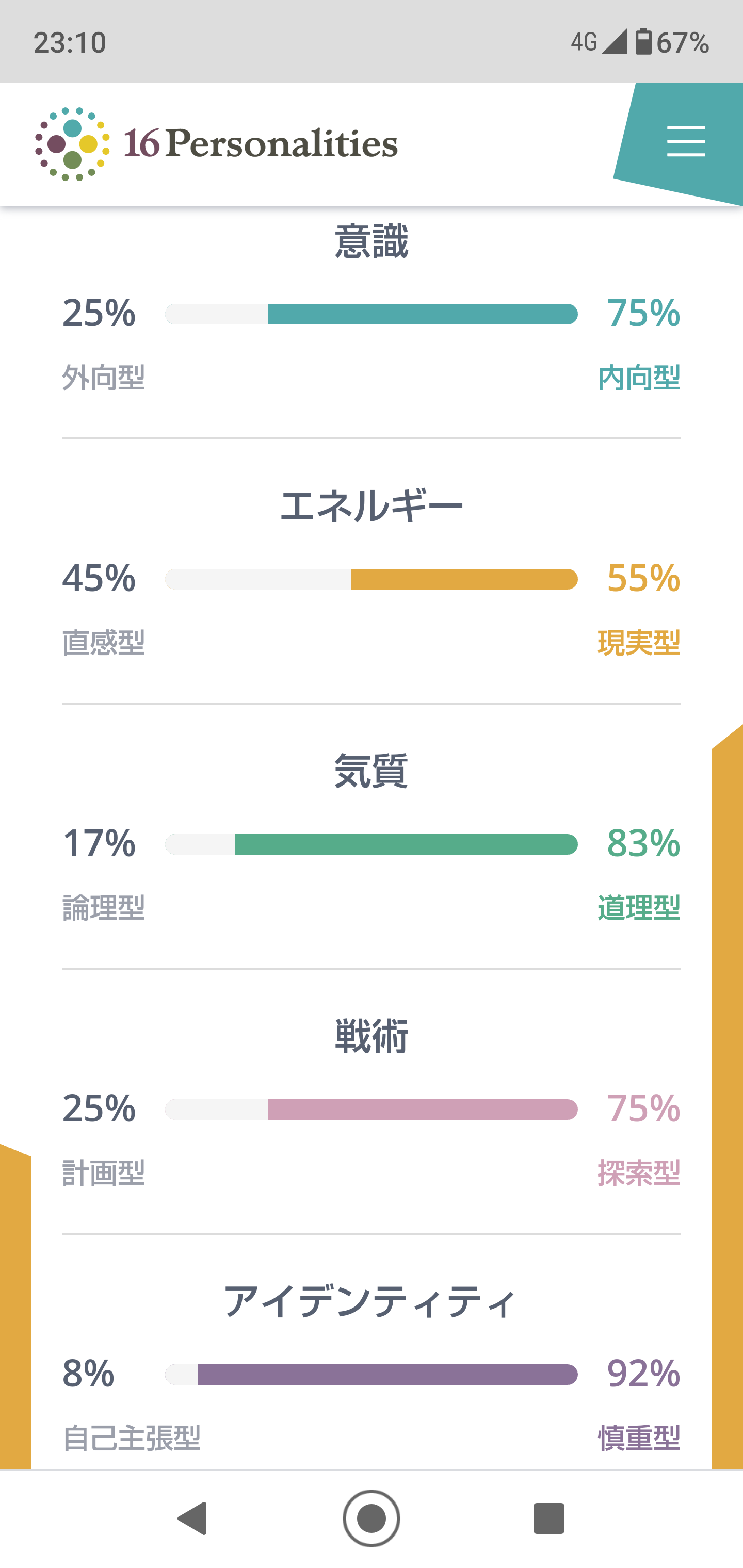Tap the 92% identity percentage

pyautogui.click(x=643, y=1374)
